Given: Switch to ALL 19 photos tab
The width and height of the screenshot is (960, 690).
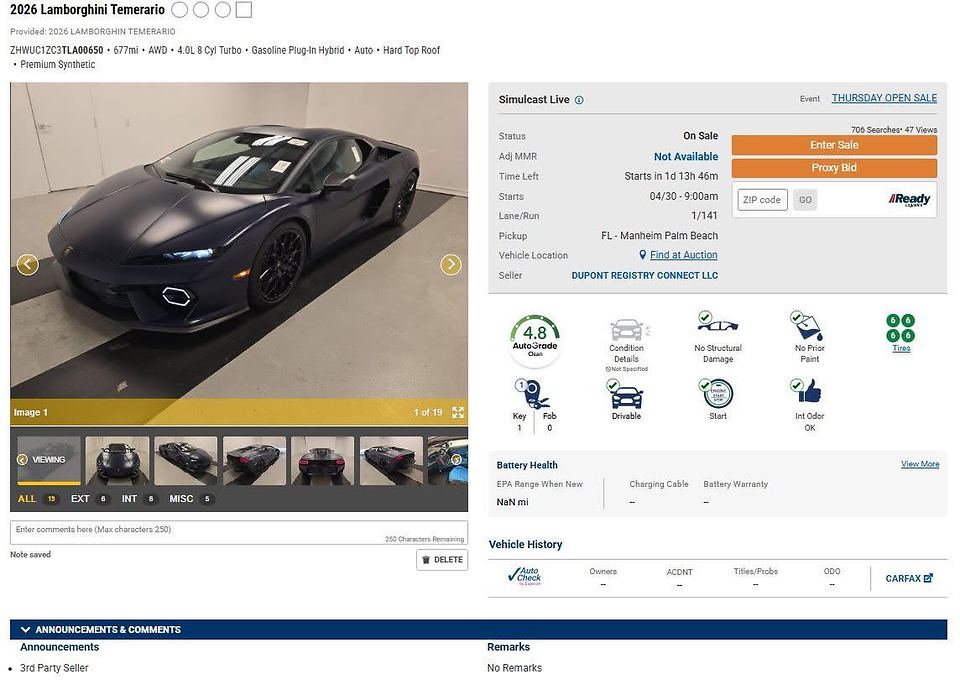Looking at the screenshot, I should point(37,499).
